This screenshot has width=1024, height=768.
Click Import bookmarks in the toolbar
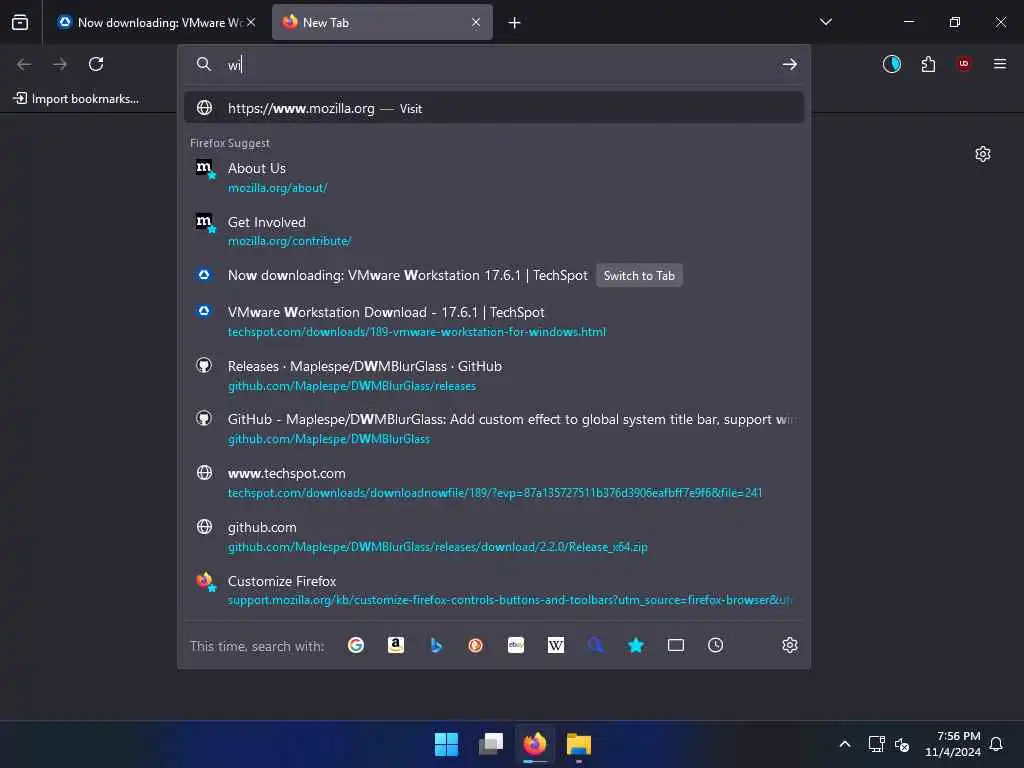coord(76,99)
